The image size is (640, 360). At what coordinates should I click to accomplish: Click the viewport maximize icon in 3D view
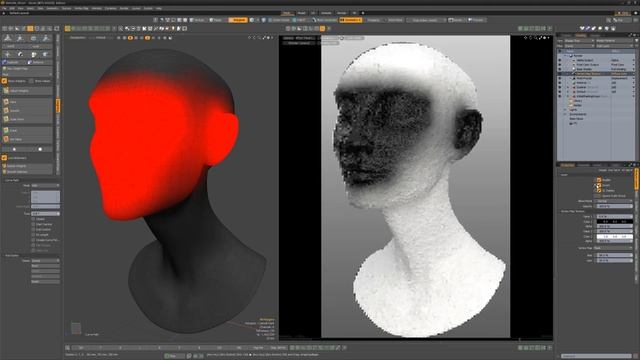(x=264, y=38)
